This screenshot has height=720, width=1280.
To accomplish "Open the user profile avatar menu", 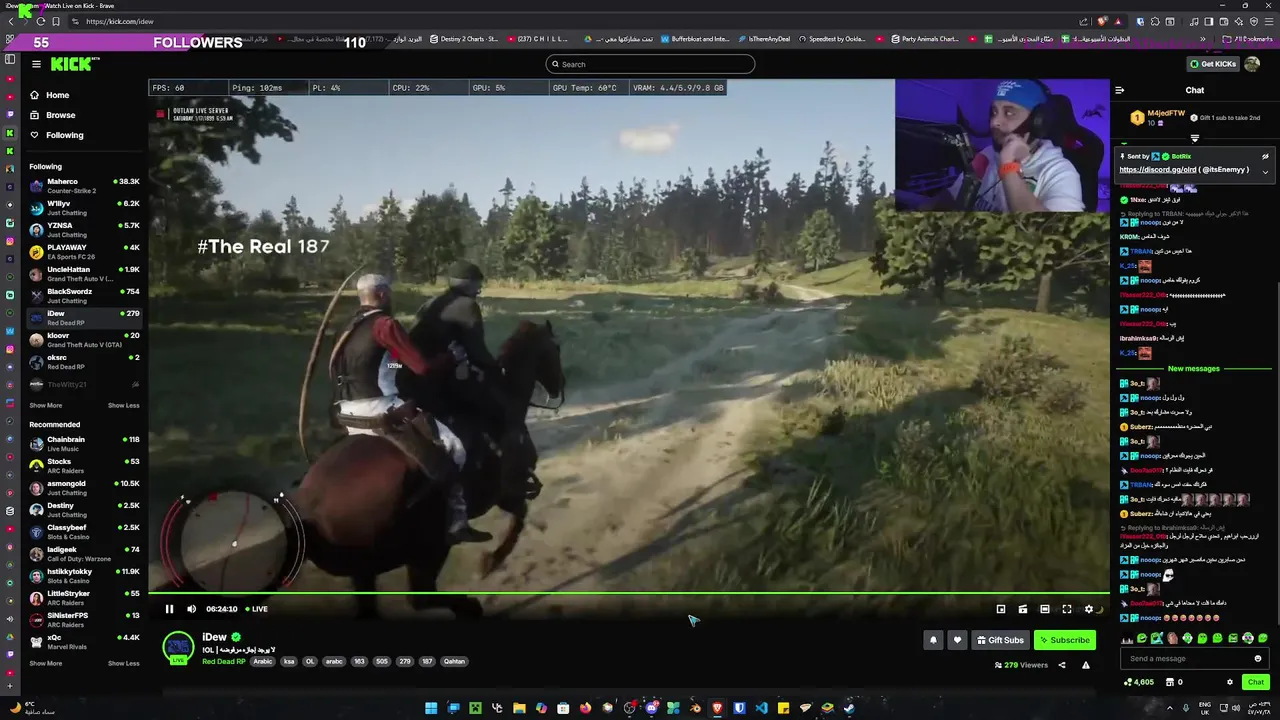I will point(1253,64).
